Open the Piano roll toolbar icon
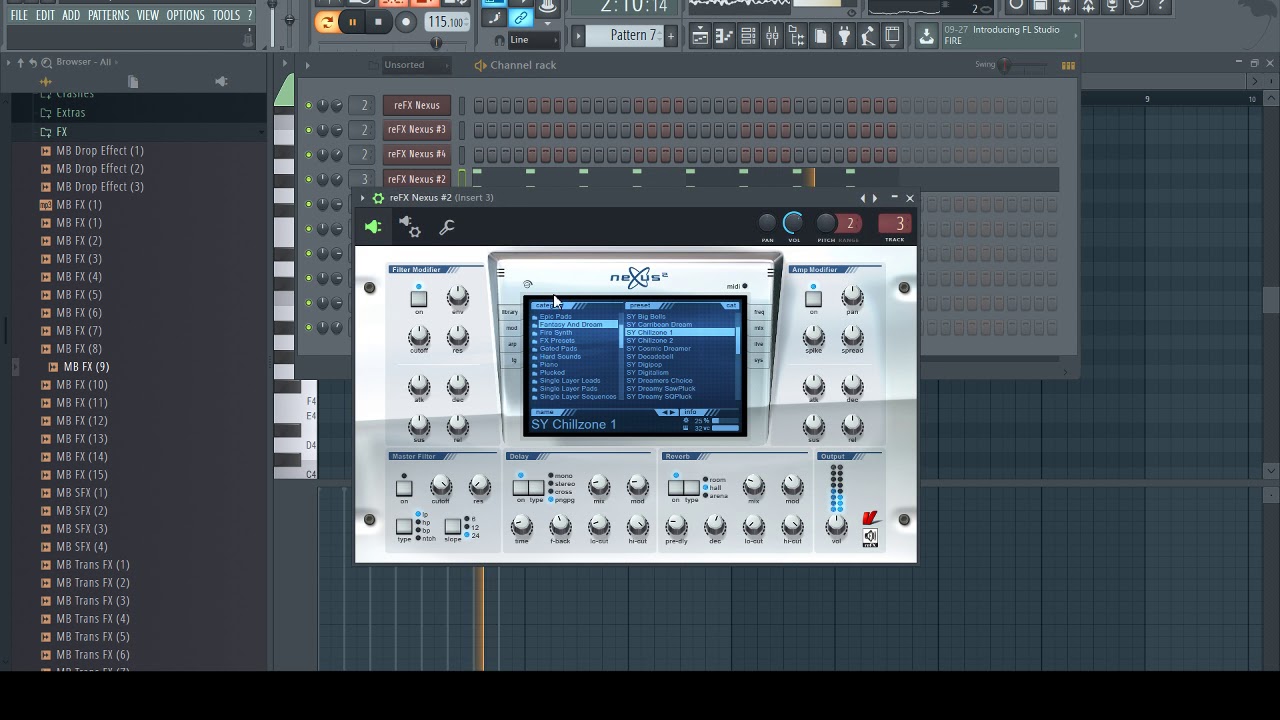 [724, 37]
